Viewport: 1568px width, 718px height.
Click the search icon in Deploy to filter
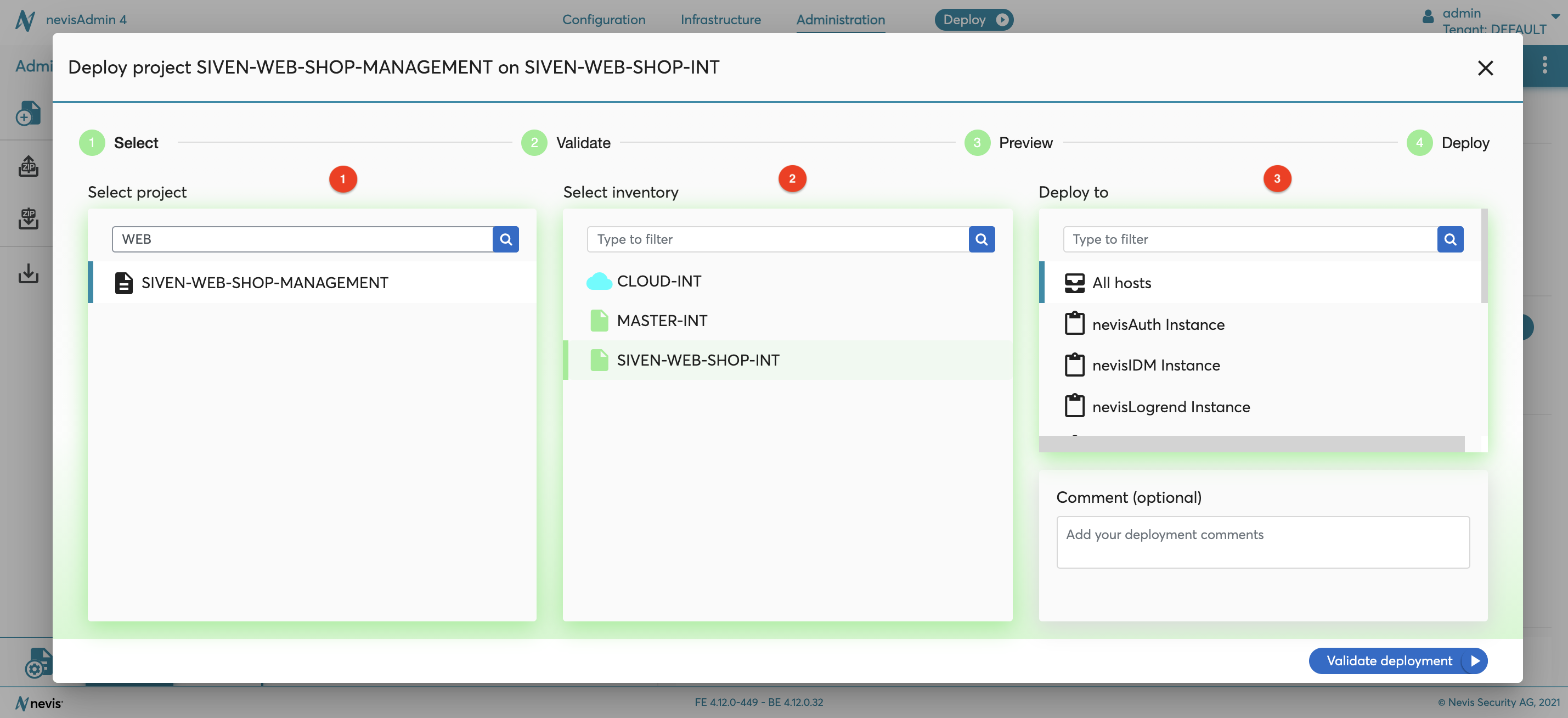[1450, 239]
